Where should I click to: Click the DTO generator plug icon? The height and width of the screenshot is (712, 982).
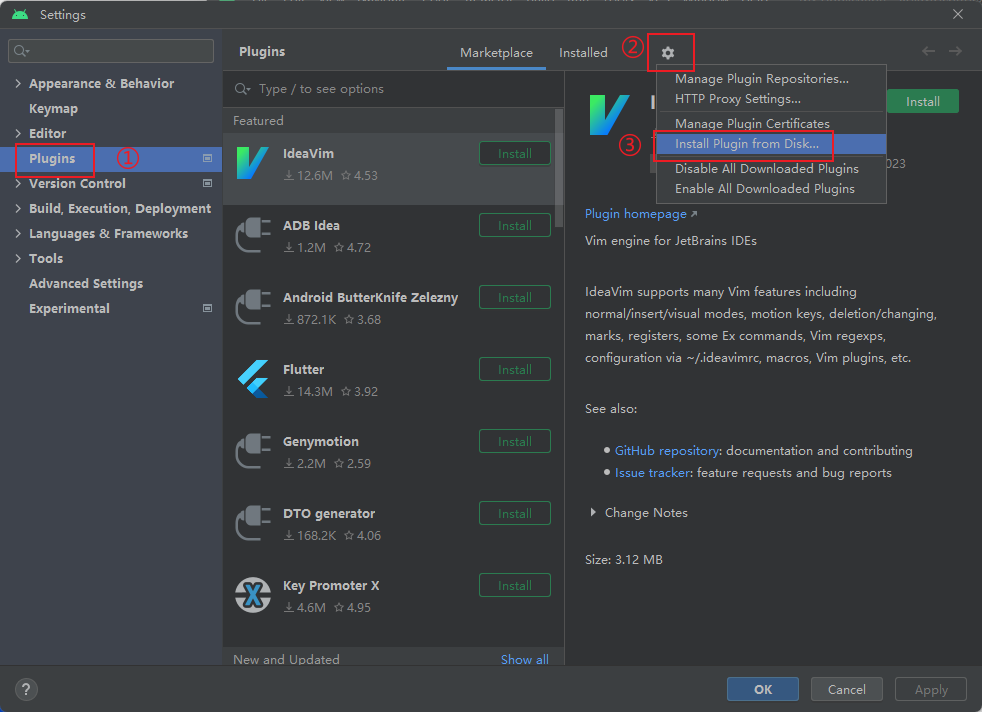pos(252,523)
